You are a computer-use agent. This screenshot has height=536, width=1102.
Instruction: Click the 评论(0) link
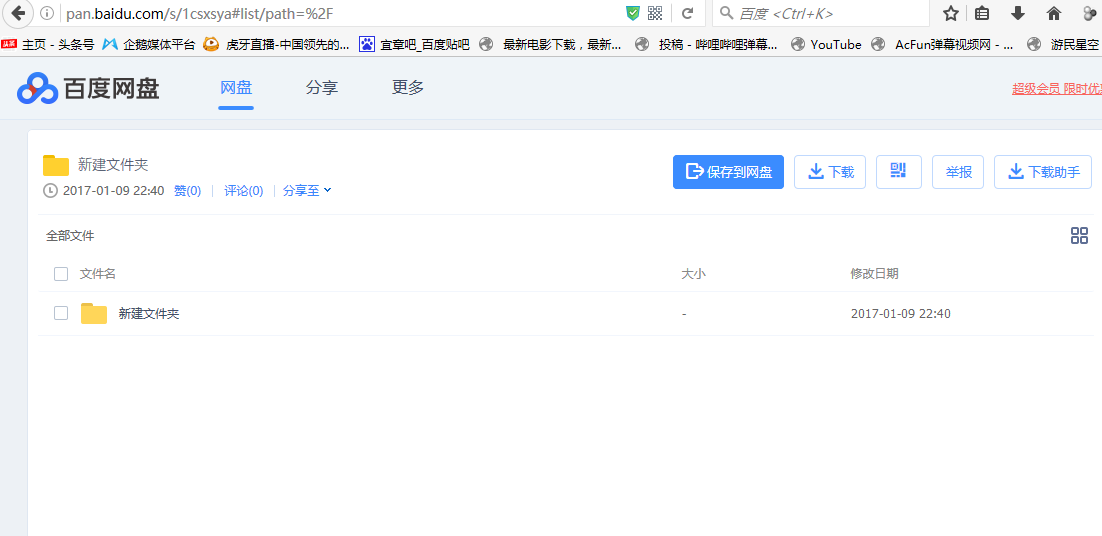point(244,190)
